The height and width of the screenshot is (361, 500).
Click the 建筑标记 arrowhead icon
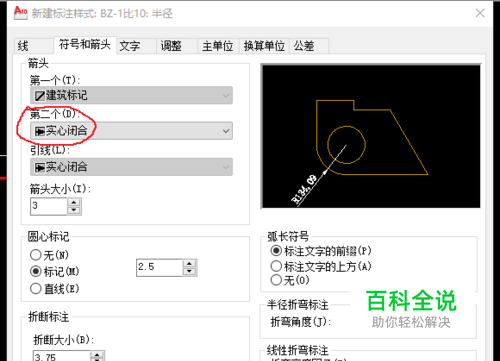point(40,96)
